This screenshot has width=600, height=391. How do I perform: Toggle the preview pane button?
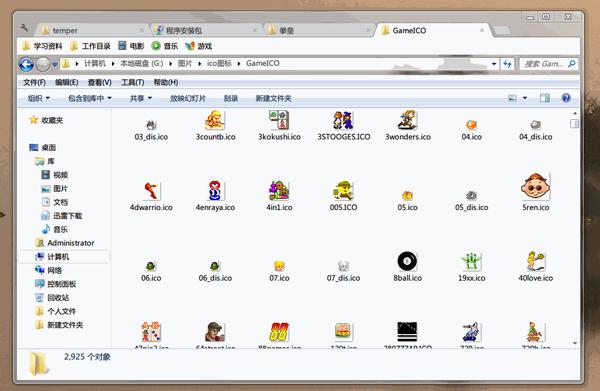[x=545, y=98]
